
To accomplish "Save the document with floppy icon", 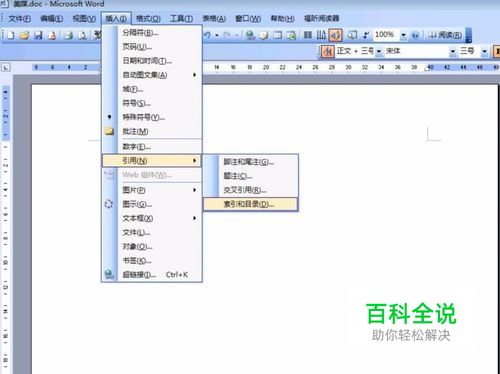I will pyautogui.click(x=39, y=35).
